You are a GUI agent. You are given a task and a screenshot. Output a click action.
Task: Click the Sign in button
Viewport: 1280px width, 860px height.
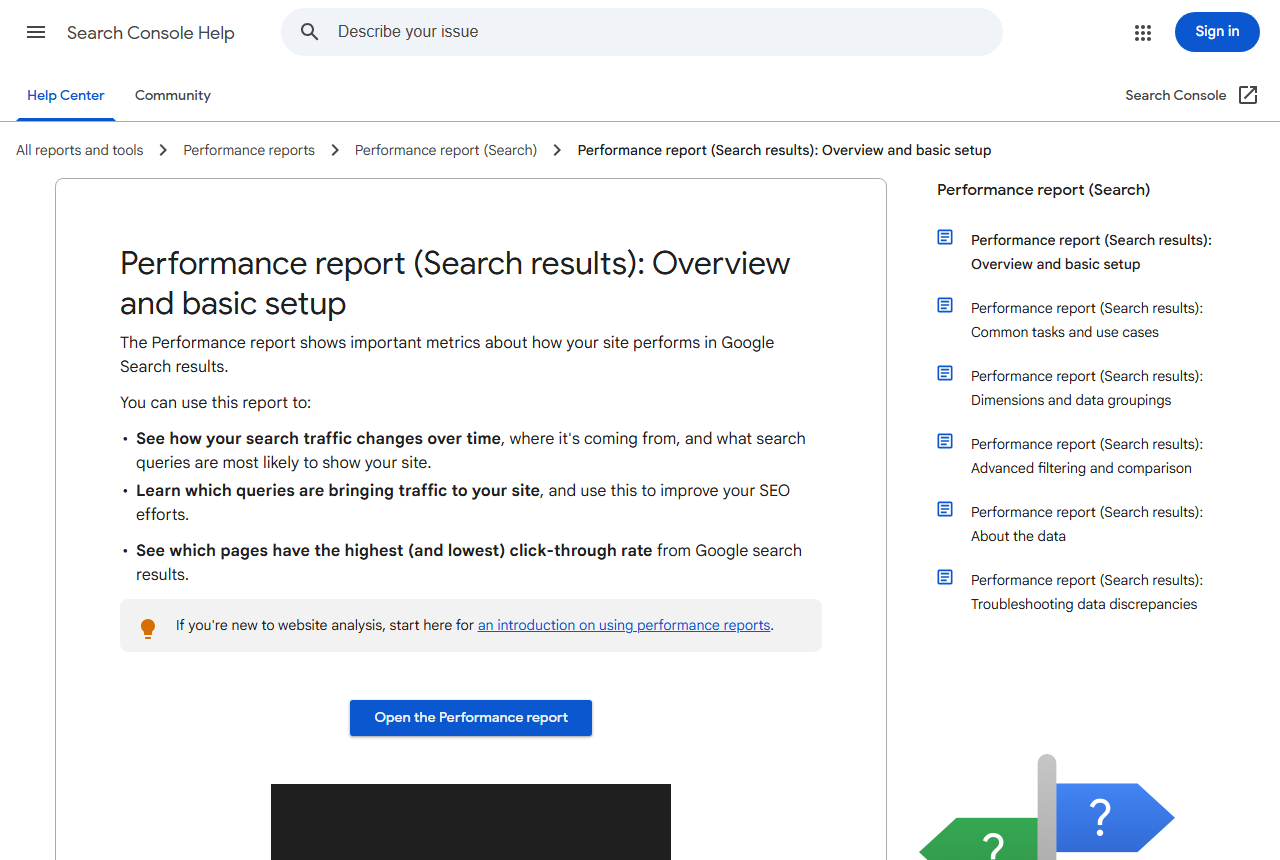[1217, 32]
